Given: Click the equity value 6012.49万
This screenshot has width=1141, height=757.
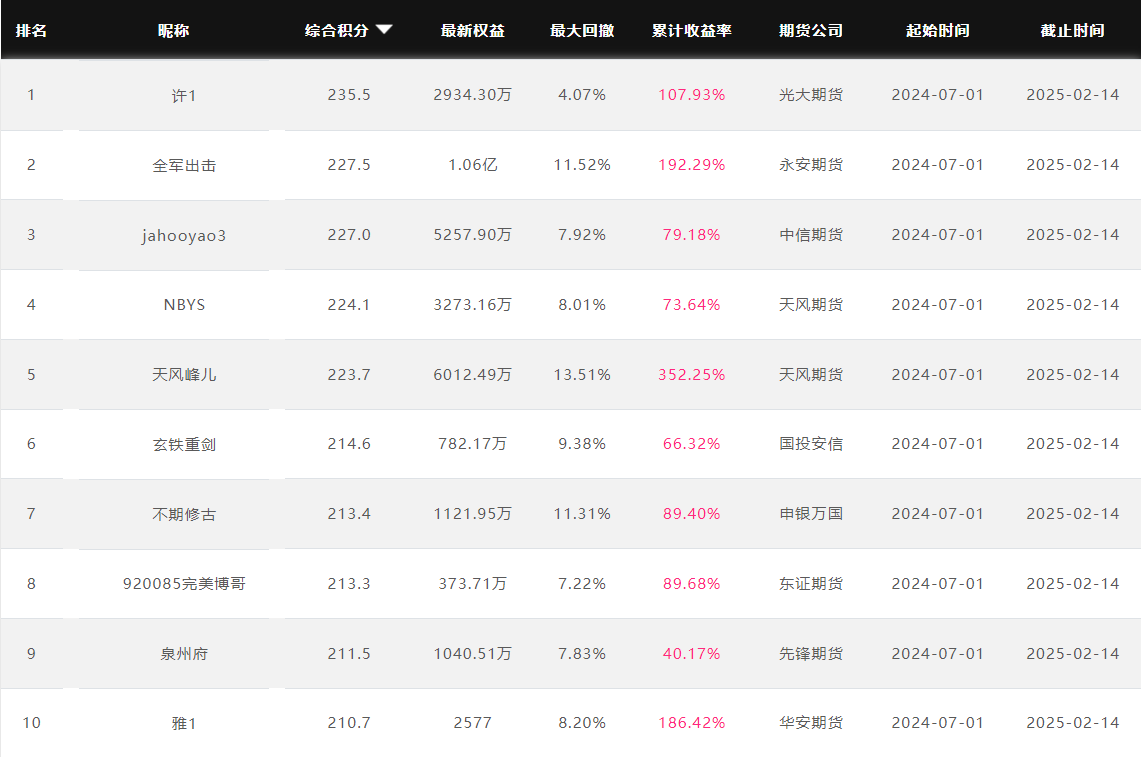Looking at the screenshot, I should click(472, 374).
